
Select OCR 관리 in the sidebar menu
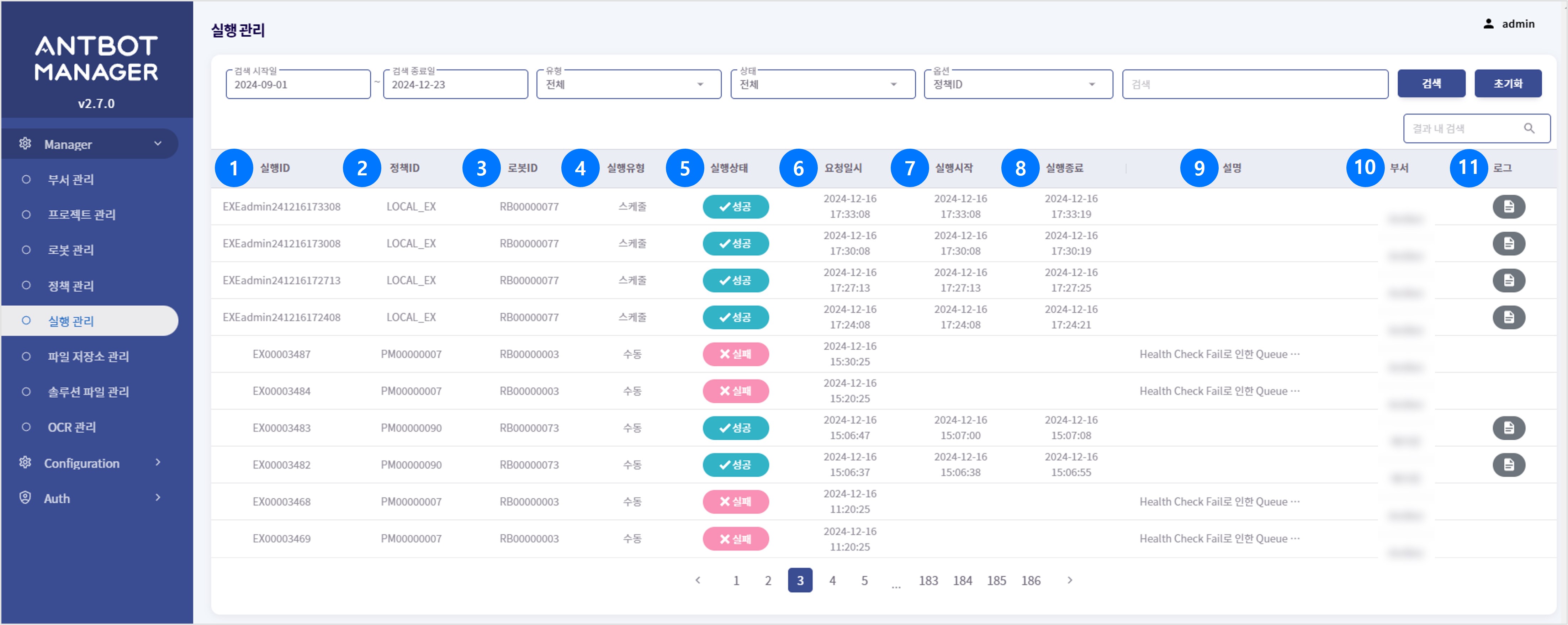pyautogui.click(x=71, y=427)
